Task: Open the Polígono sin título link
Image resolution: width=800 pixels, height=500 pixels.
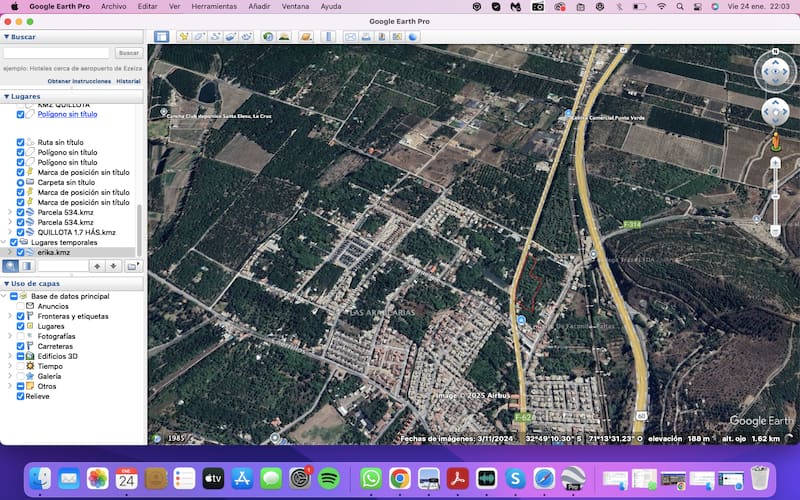Action: tap(67, 114)
